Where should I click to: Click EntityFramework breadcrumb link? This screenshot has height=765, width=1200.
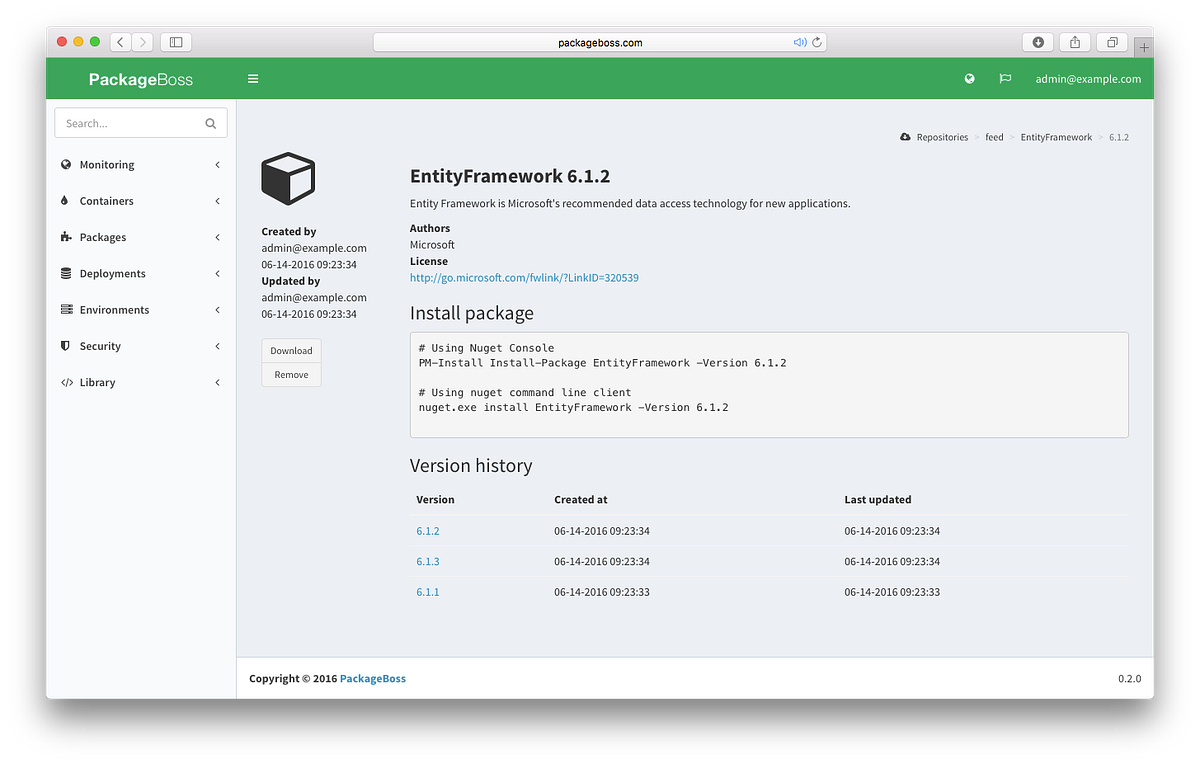pyautogui.click(x=1056, y=137)
